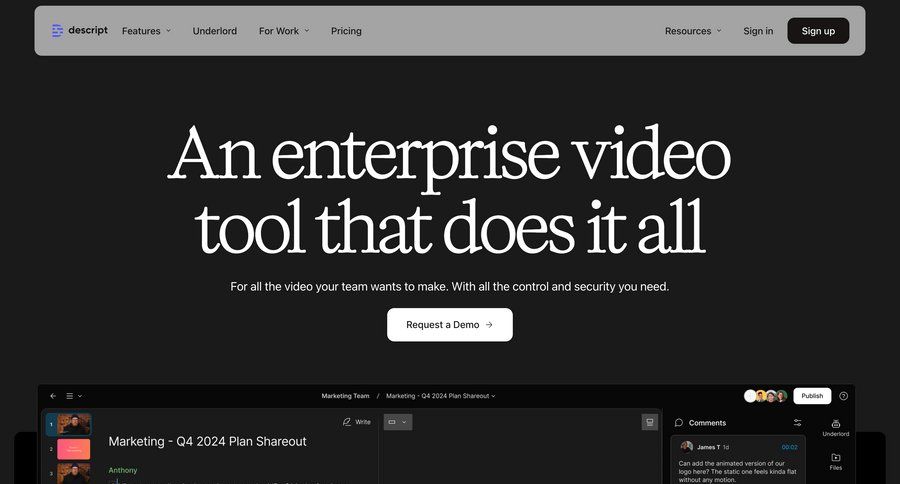The height and width of the screenshot is (484, 900).
Task: Expand the For Work dropdown menu
Action: tap(284, 31)
